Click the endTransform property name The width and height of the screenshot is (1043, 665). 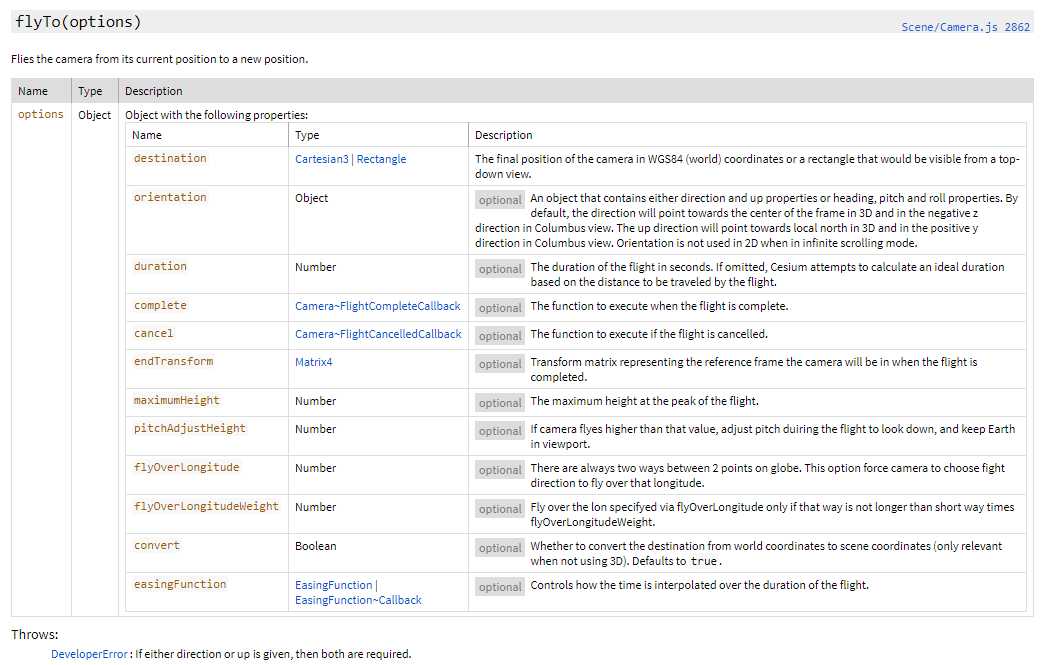(174, 362)
